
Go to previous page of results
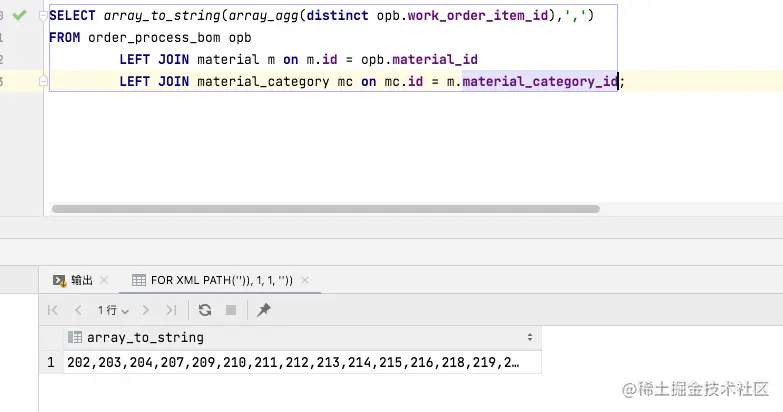tap(78, 310)
